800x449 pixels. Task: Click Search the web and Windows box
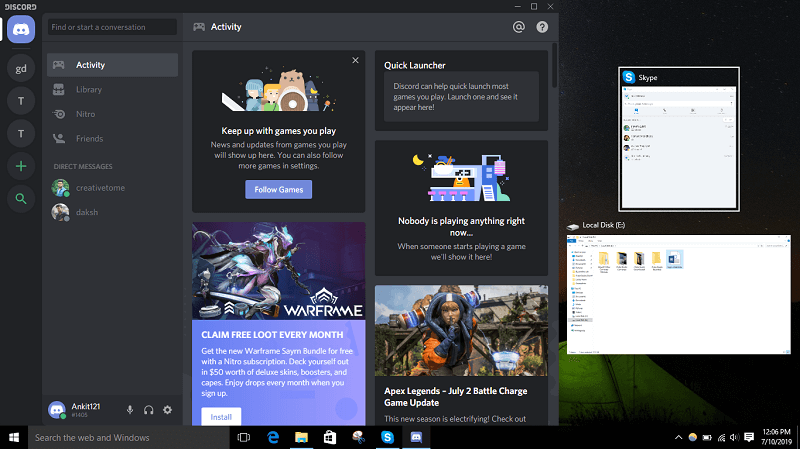point(129,437)
